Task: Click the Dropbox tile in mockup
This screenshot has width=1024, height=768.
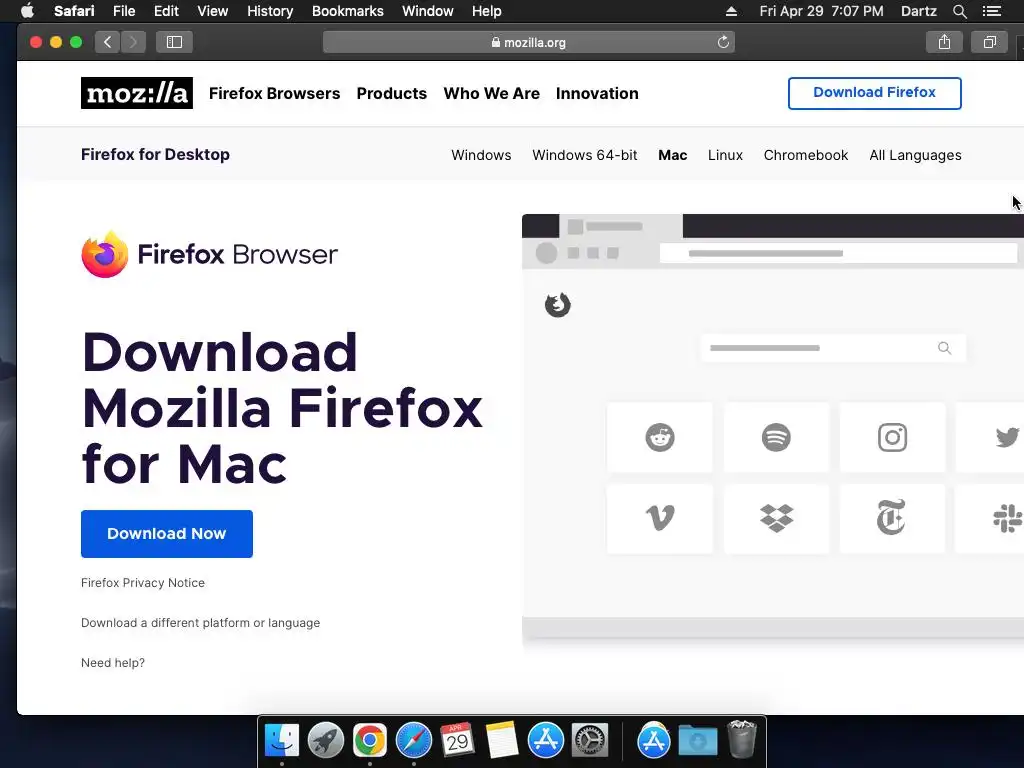Action: 776,519
